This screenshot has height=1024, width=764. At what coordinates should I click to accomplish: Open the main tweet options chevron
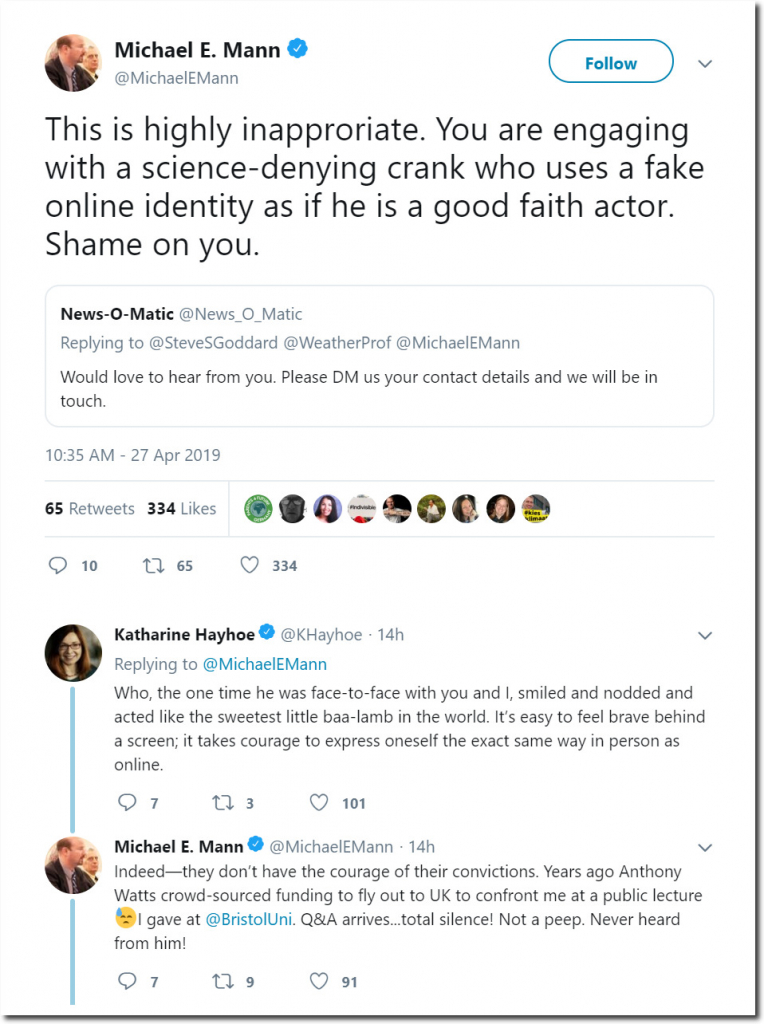point(704,63)
